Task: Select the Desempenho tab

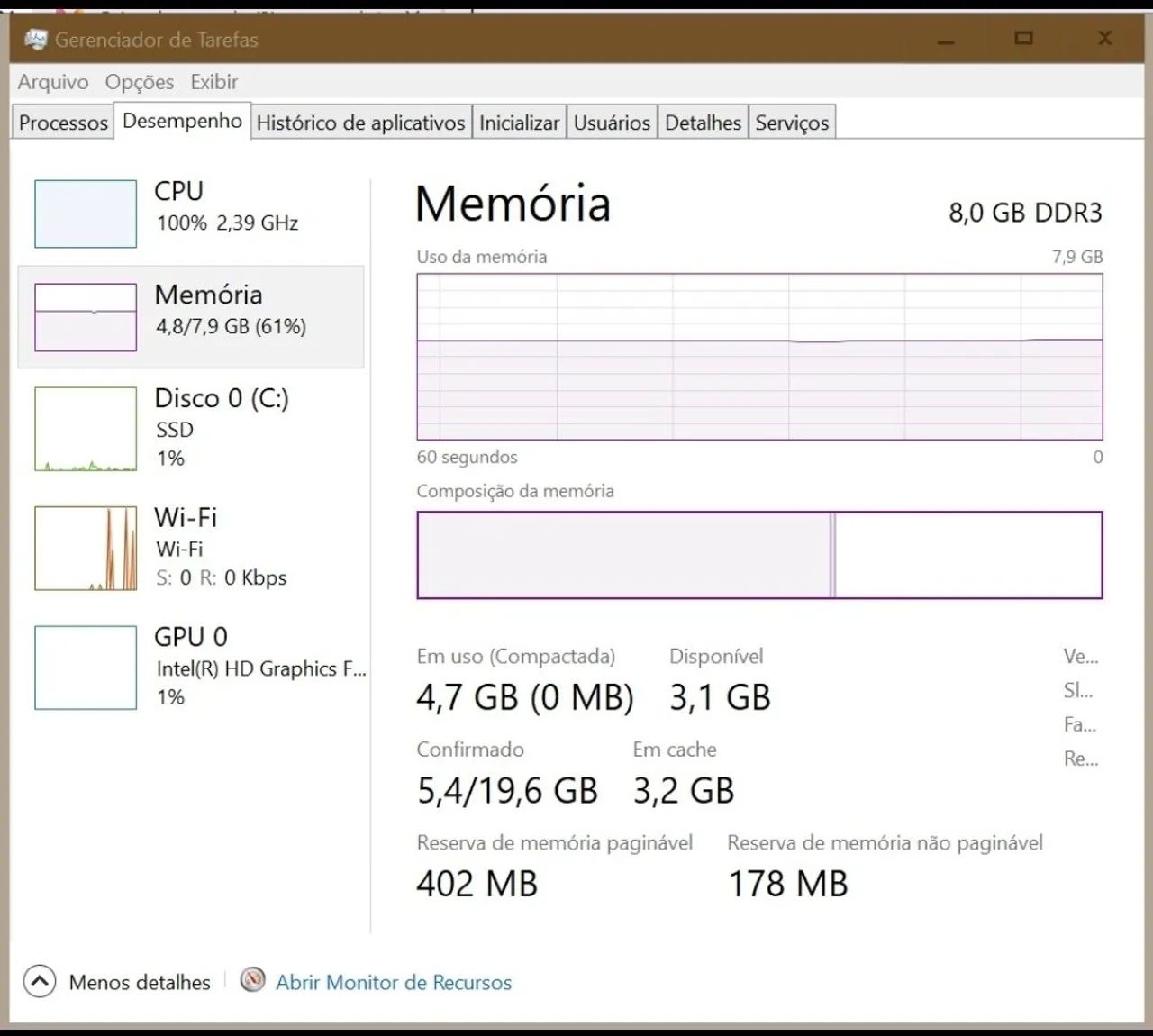Action: coord(182,121)
